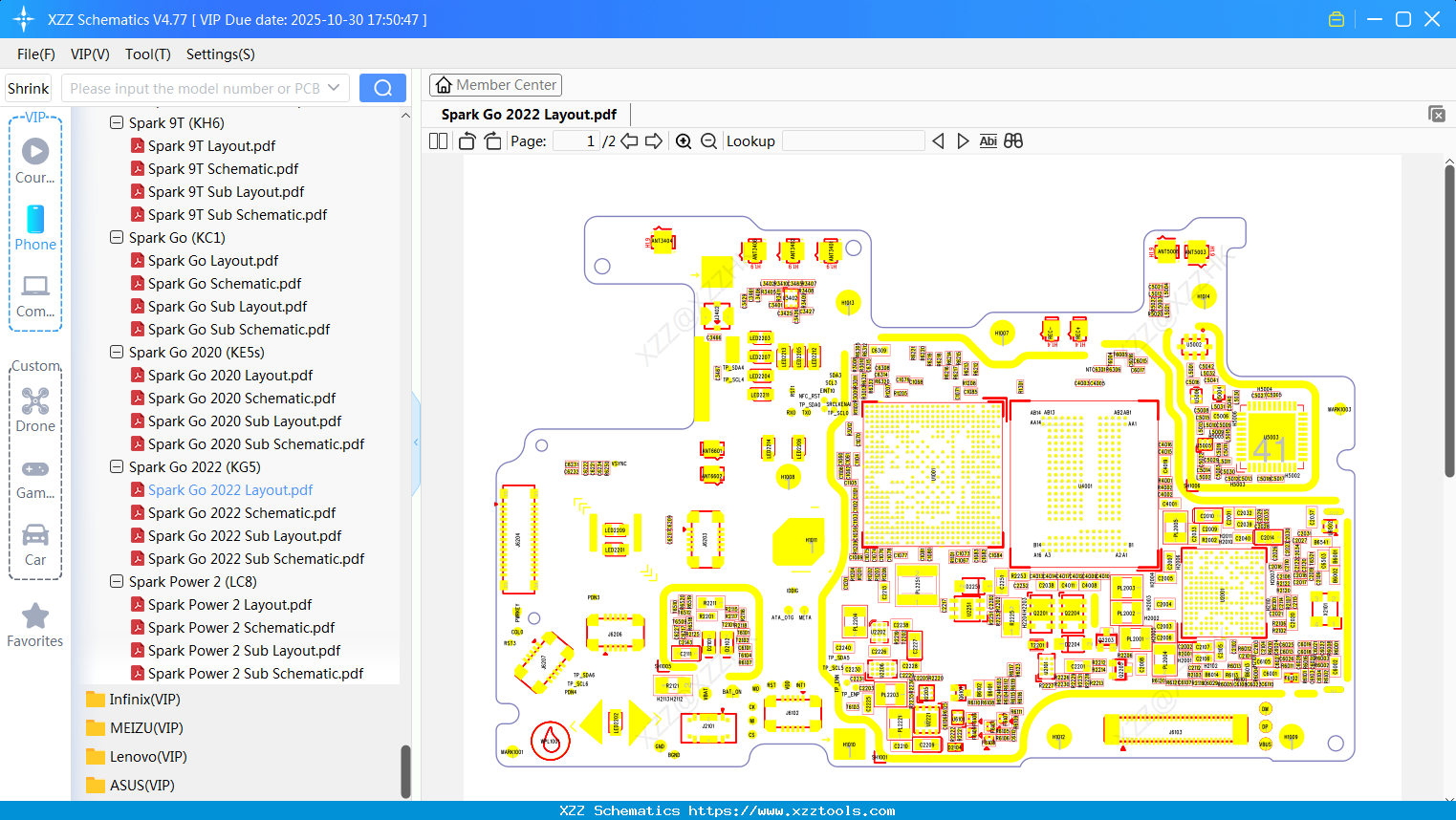The height and width of the screenshot is (820, 1456).
Task: Switch to the Spark Go 2022 Layout.pdf tab
Action: [x=529, y=114]
